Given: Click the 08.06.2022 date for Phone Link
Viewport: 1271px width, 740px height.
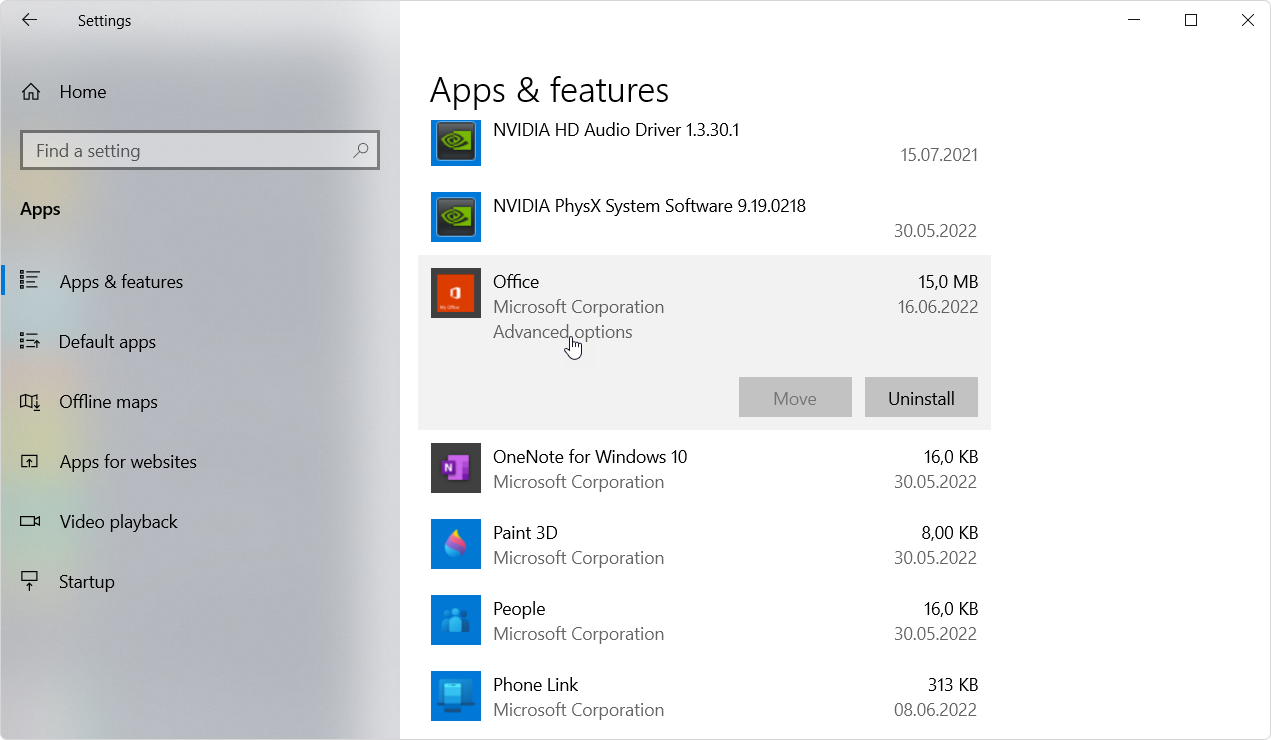Looking at the screenshot, I should (936, 710).
